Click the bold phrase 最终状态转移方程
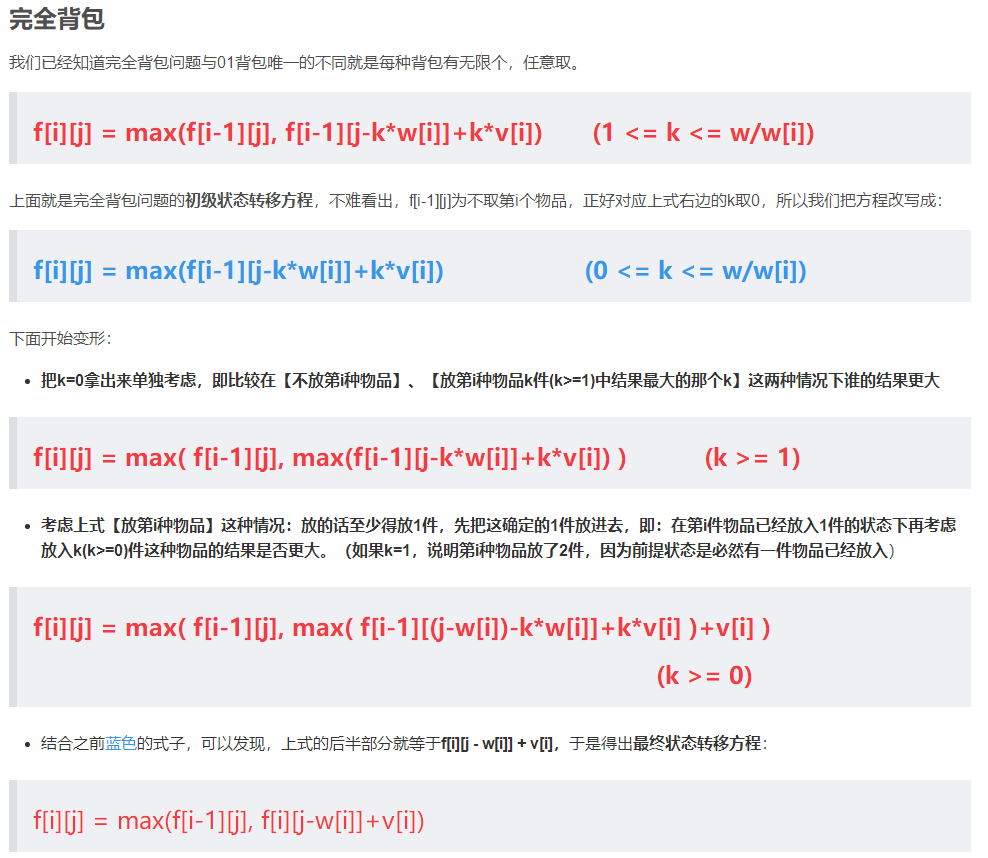This screenshot has height=858, width=988. (x=697, y=743)
